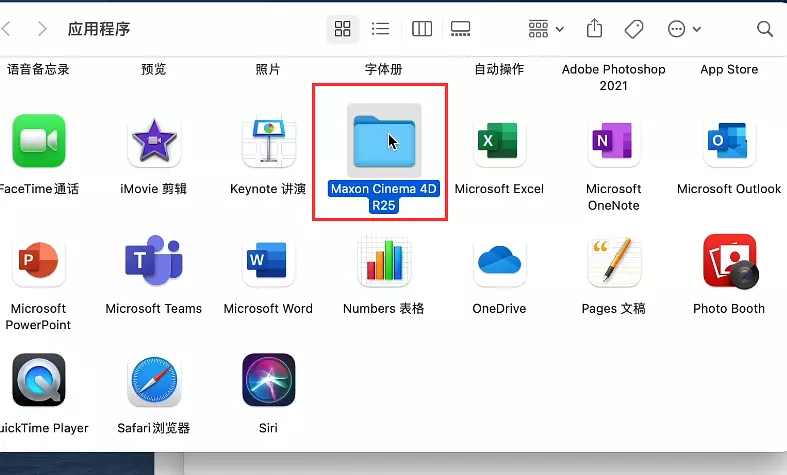The image size is (787, 475).
Task: Click the iMovie 剪辑 name text
Action: [x=154, y=189]
